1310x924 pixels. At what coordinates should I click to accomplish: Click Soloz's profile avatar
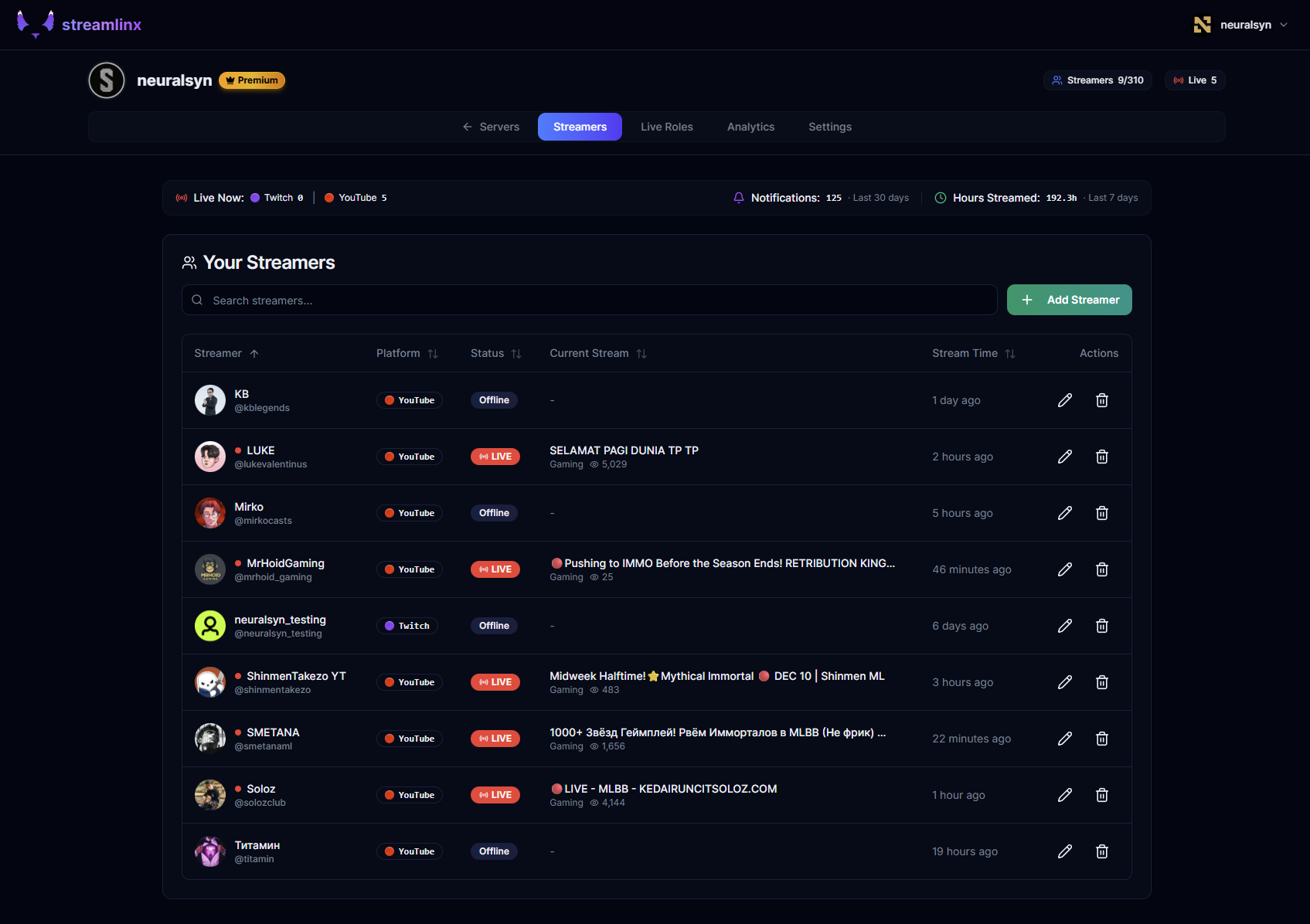tap(209, 794)
